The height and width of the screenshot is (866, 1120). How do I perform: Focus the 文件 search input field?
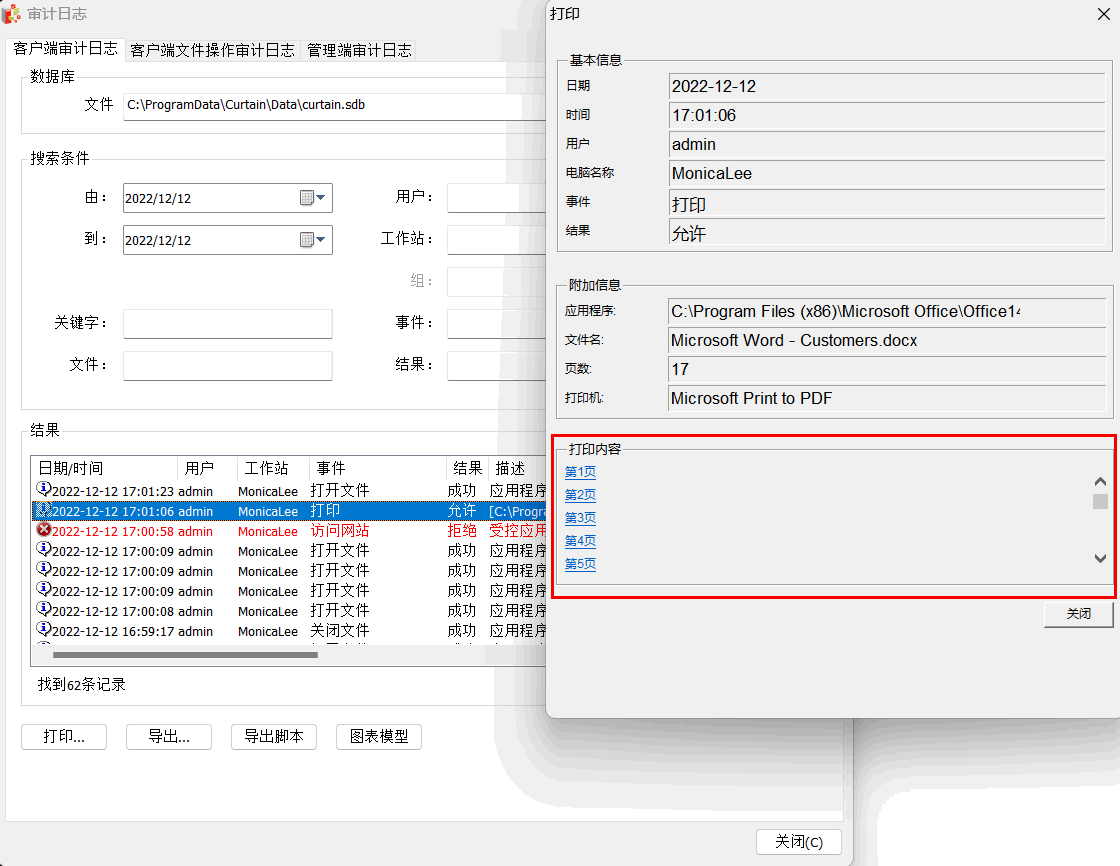click(x=228, y=365)
